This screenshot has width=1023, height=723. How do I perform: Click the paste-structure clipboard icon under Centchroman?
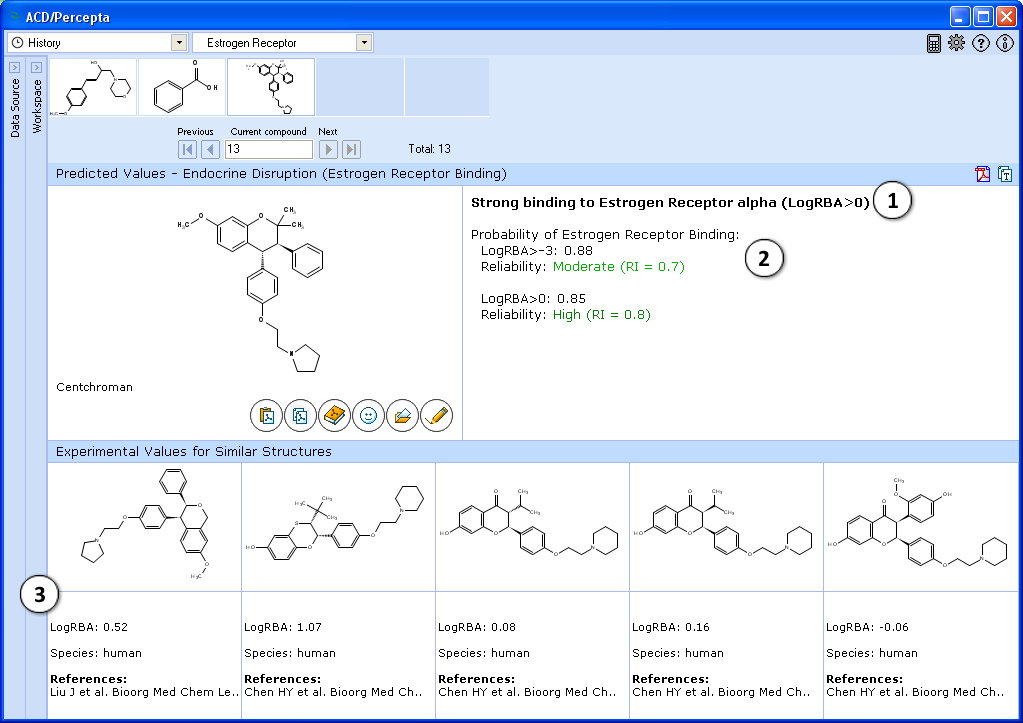click(x=267, y=415)
